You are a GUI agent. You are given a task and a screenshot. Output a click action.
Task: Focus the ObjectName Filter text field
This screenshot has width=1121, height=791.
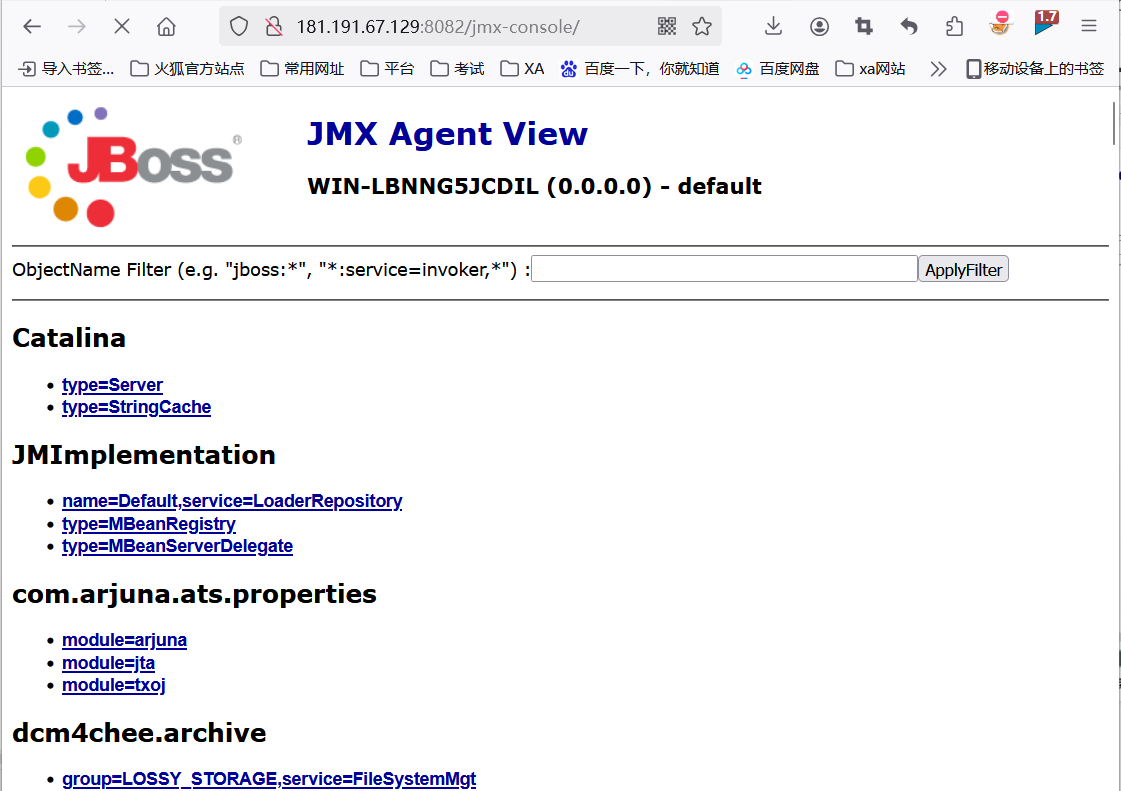coord(724,269)
